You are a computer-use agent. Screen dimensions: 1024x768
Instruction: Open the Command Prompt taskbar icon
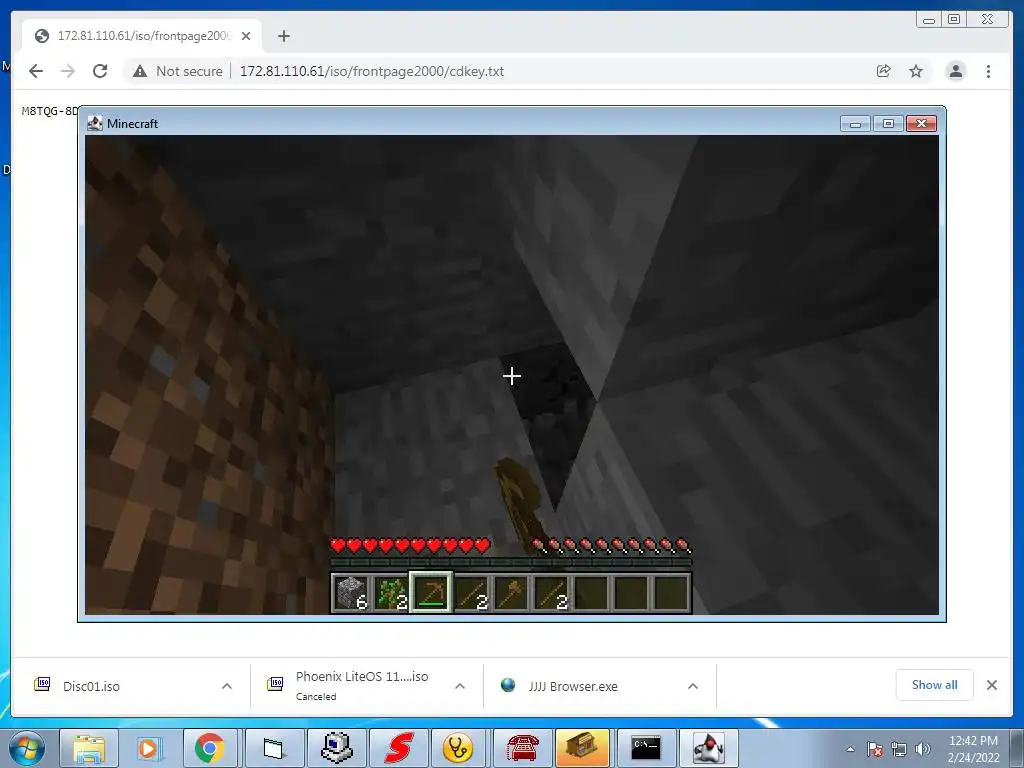[646, 748]
